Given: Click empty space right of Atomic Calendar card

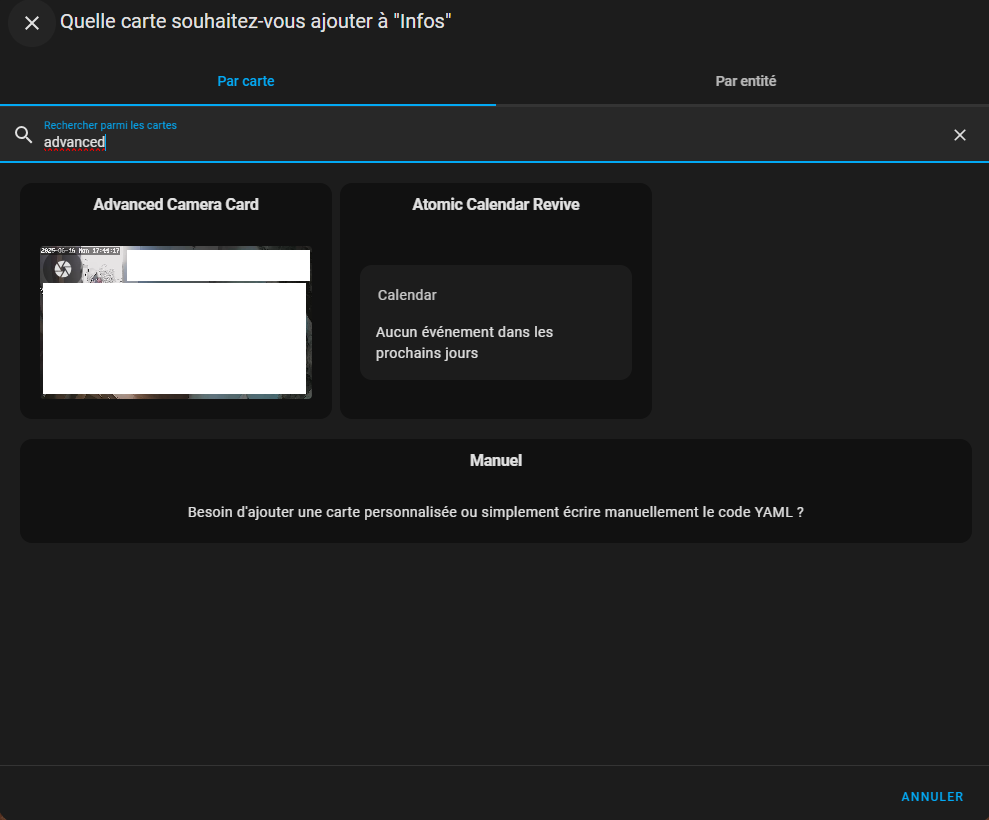Looking at the screenshot, I should tap(810, 300).
